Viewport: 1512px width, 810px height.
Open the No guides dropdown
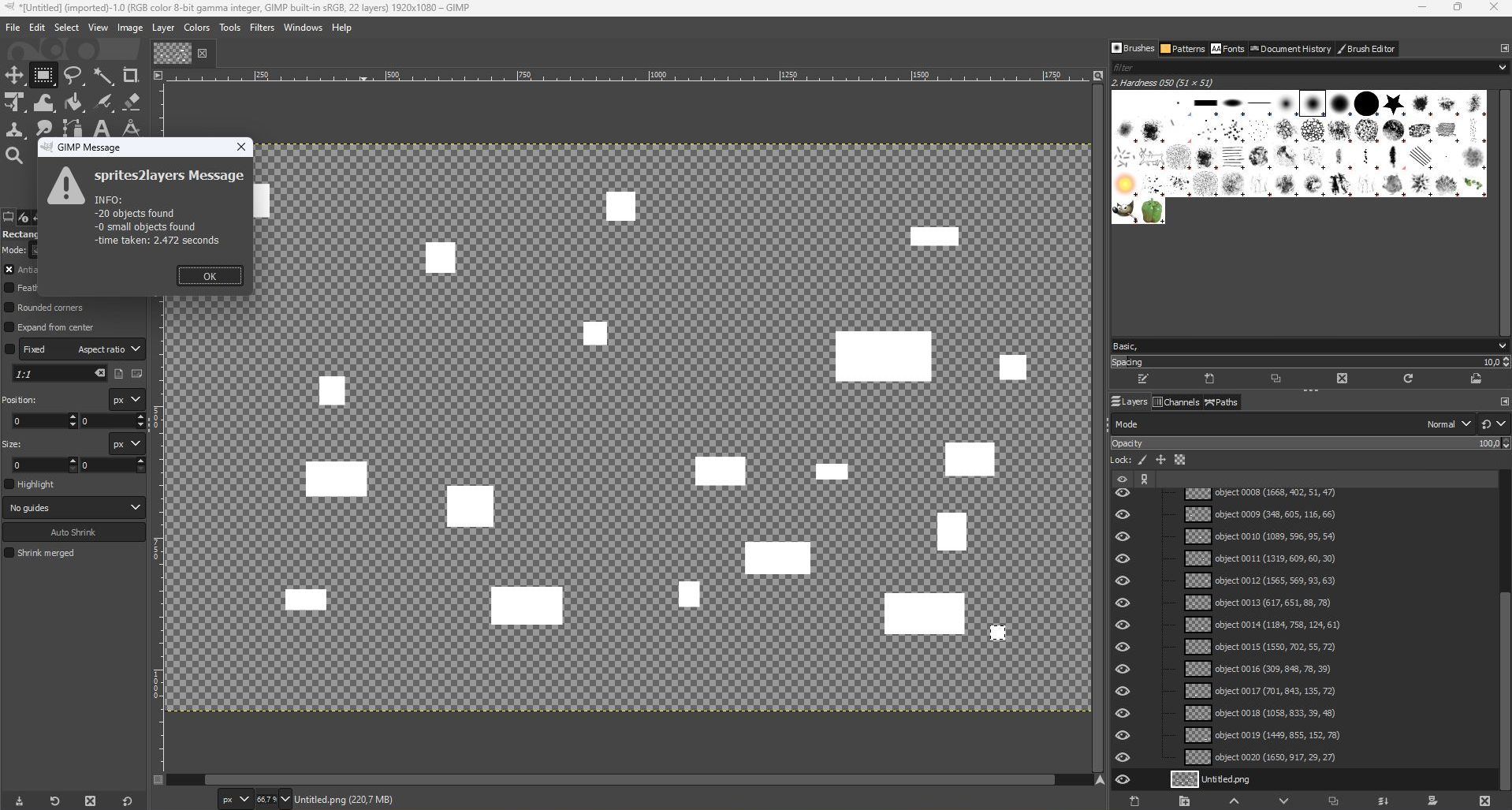click(74, 507)
